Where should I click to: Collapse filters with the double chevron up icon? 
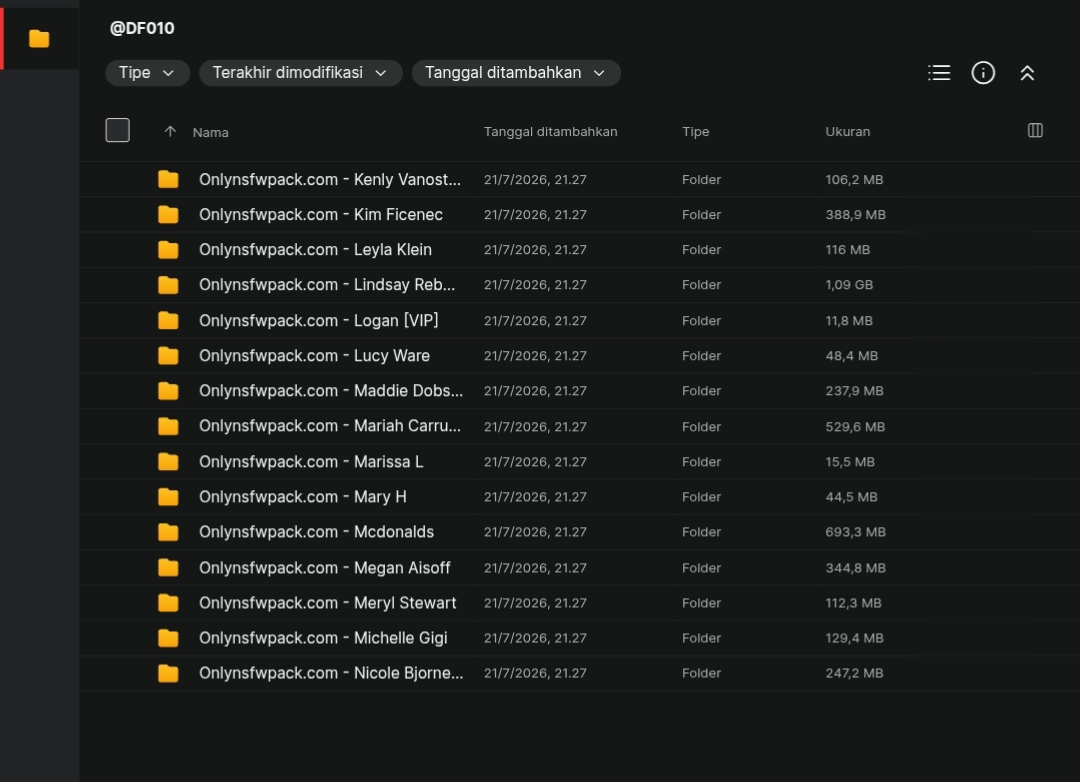[x=1027, y=73]
